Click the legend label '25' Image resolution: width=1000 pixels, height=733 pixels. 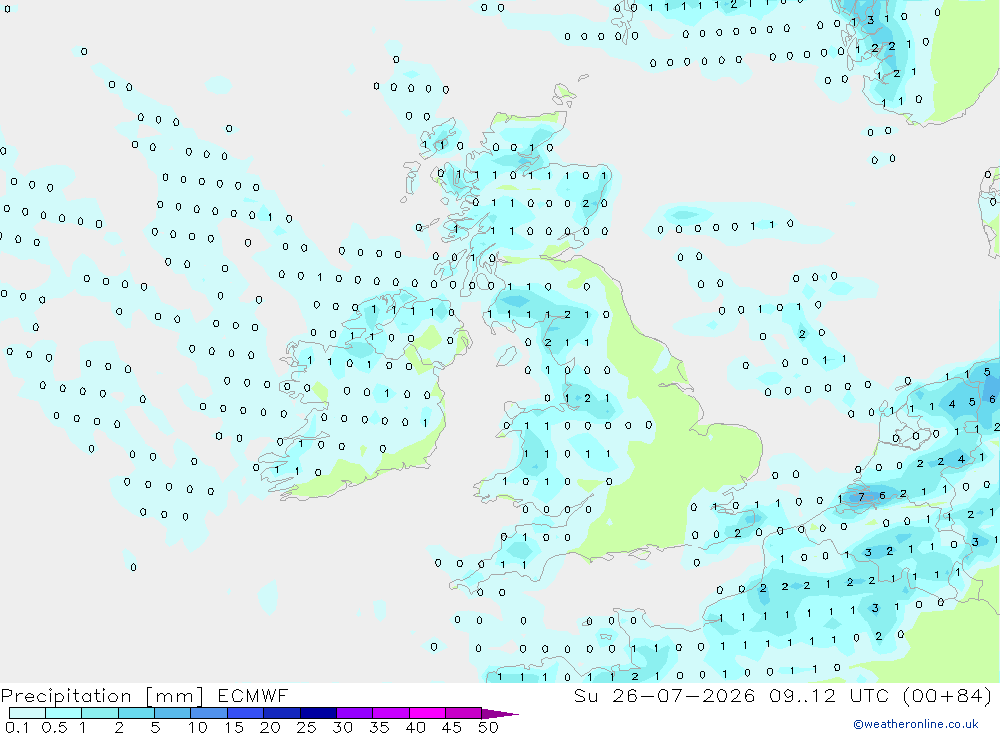coord(306,727)
